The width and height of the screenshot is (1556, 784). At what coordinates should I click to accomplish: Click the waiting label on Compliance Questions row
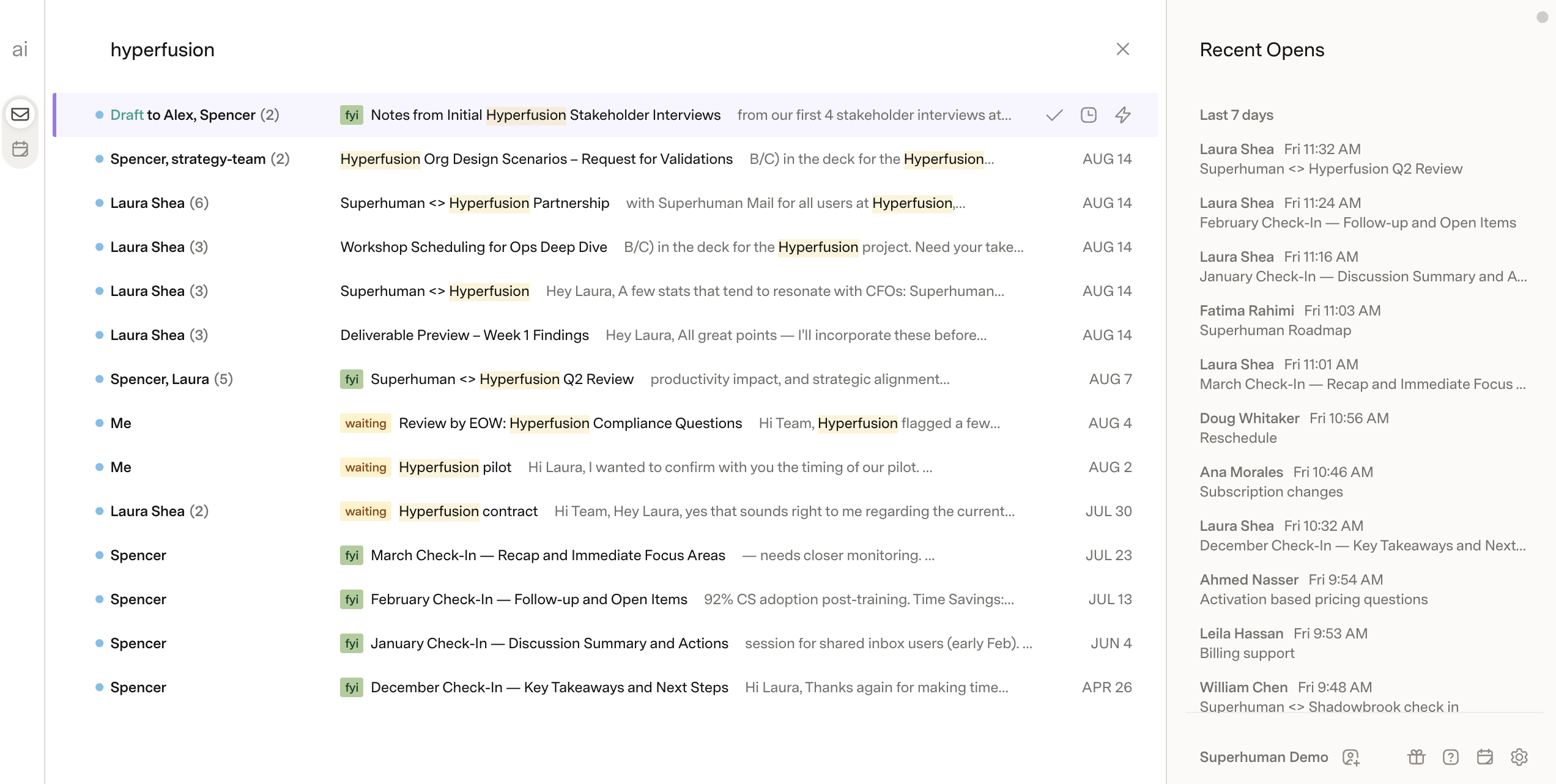(366, 423)
